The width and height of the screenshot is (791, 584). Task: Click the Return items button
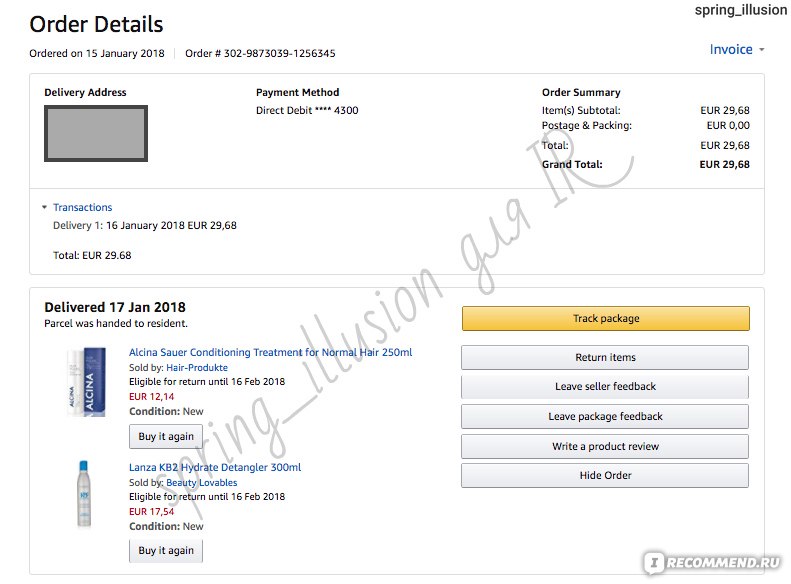tap(605, 358)
